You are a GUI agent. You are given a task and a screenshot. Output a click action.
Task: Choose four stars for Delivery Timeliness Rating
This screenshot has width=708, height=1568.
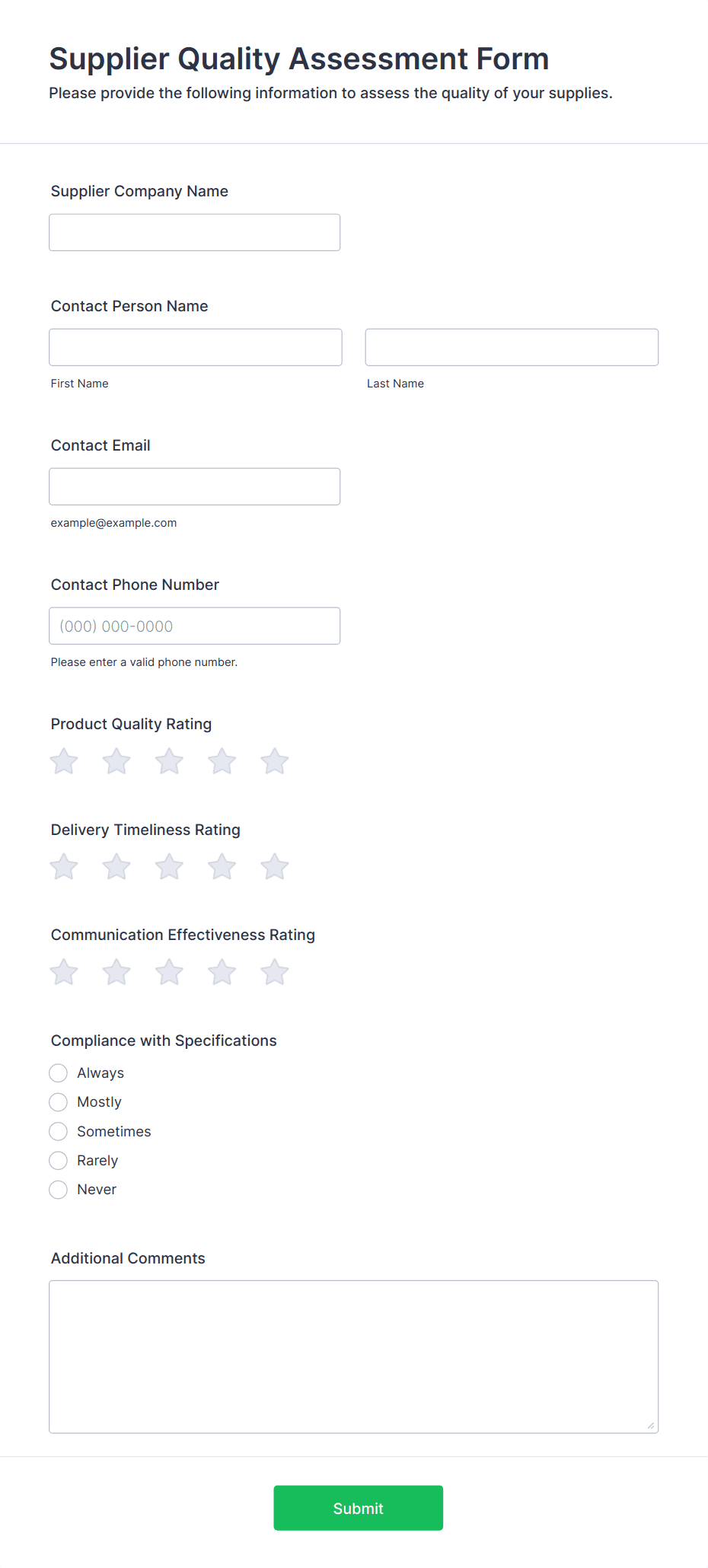222,866
